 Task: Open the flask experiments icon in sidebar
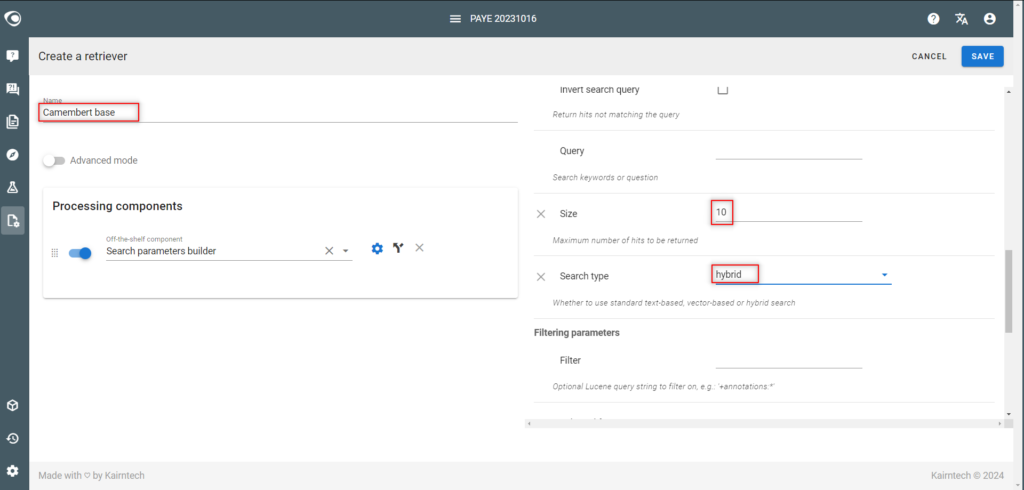click(x=12, y=188)
